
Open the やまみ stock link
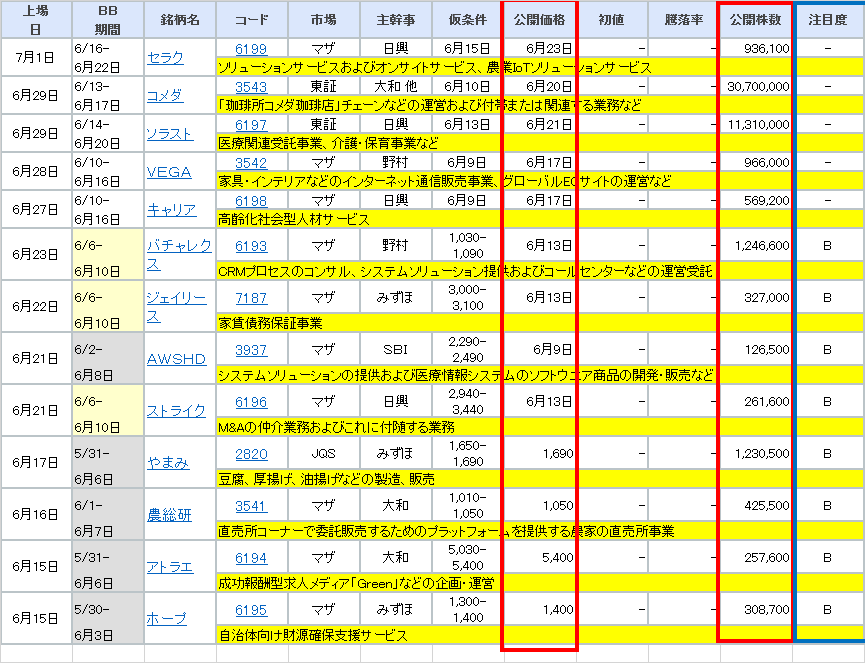(x=168, y=462)
